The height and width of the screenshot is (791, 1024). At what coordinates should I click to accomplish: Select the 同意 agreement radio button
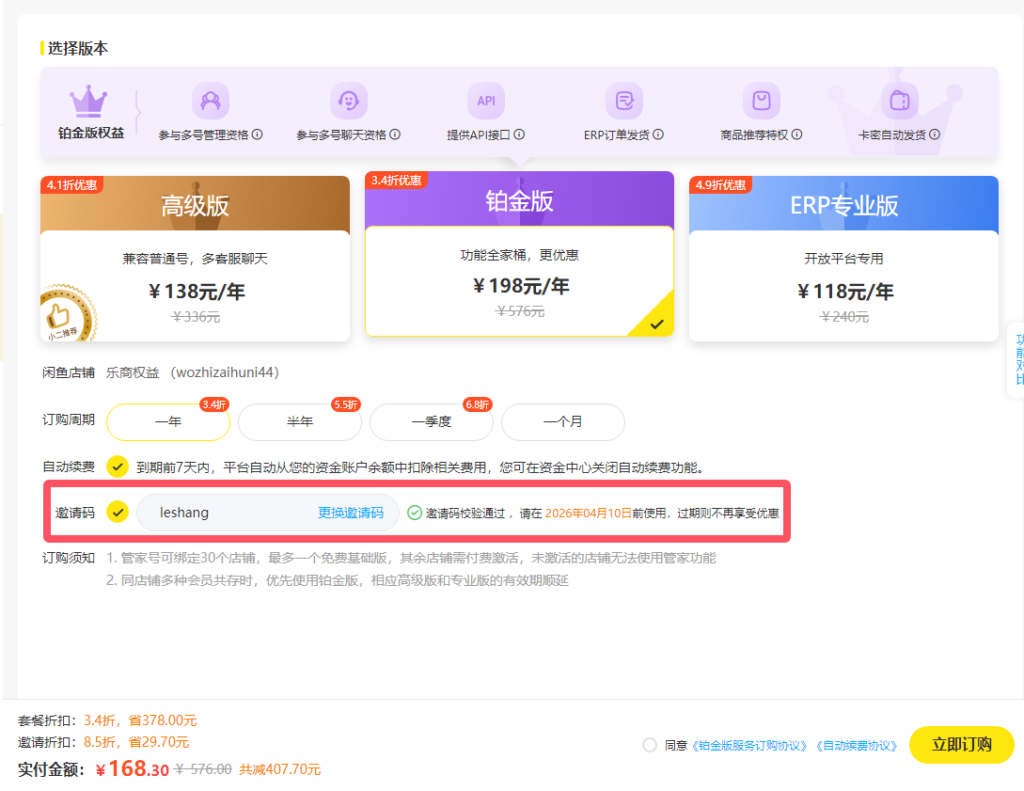tap(649, 745)
